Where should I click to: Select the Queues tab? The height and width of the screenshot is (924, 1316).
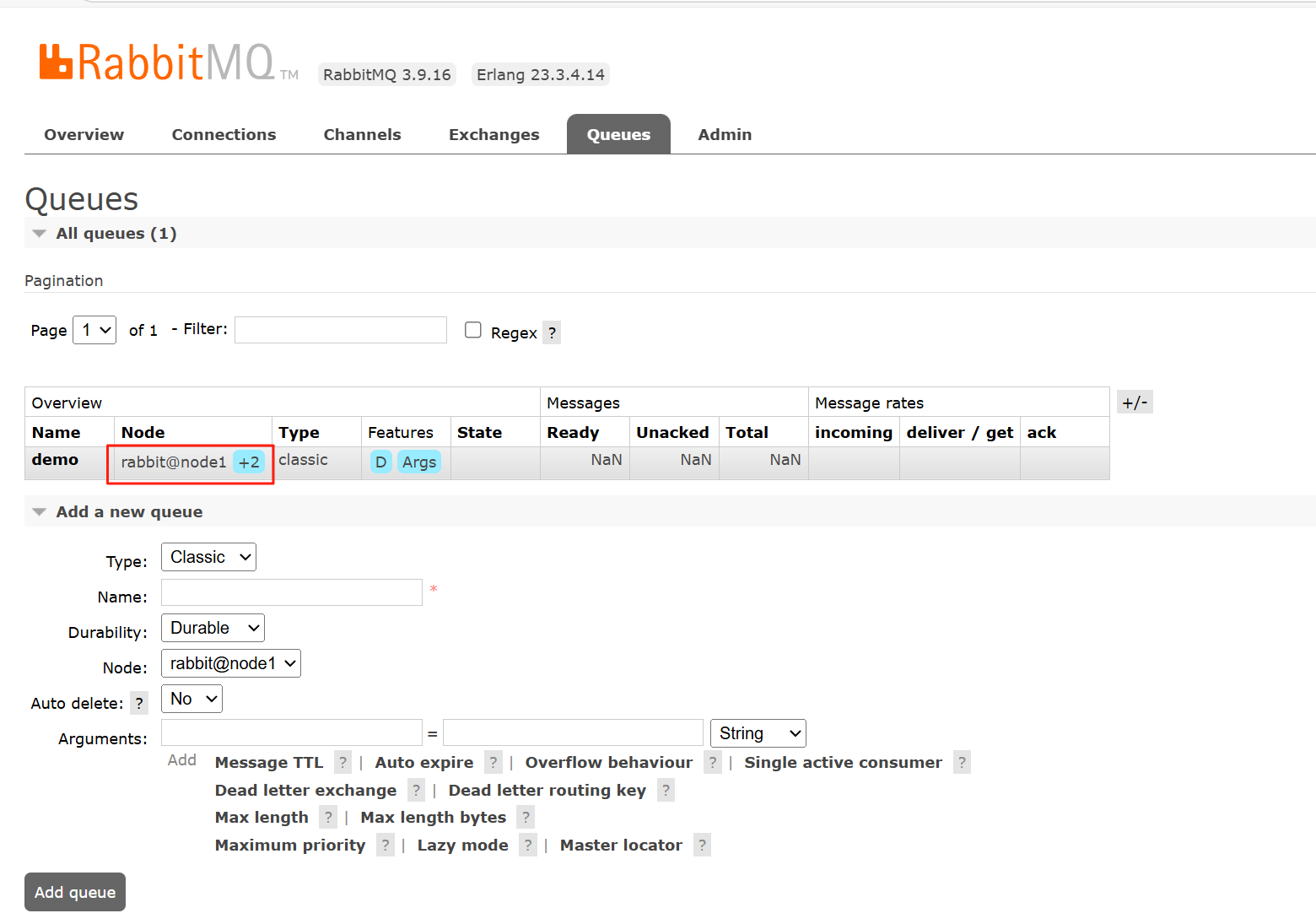coord(618,134)
